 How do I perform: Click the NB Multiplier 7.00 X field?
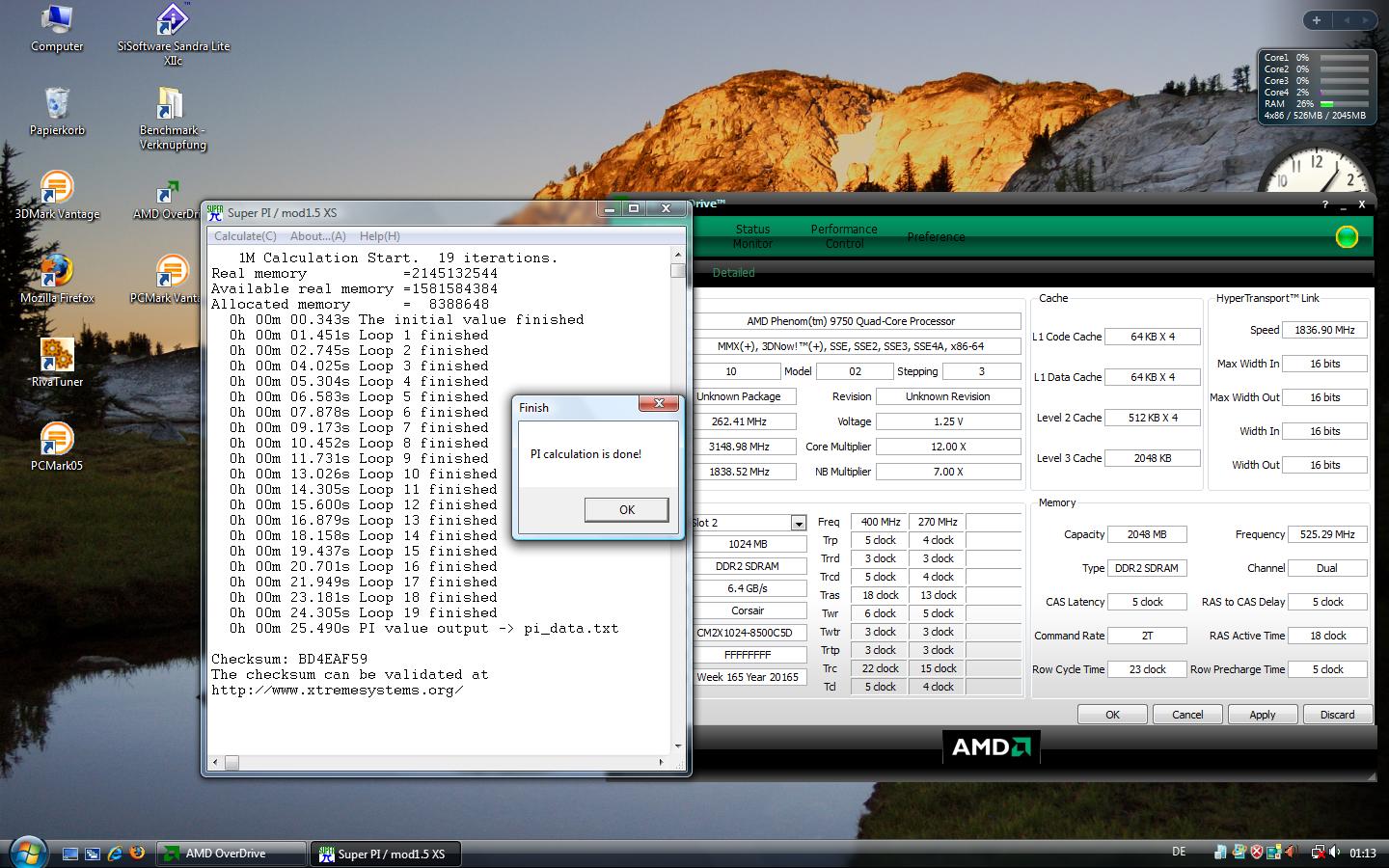tap(948, 472)
